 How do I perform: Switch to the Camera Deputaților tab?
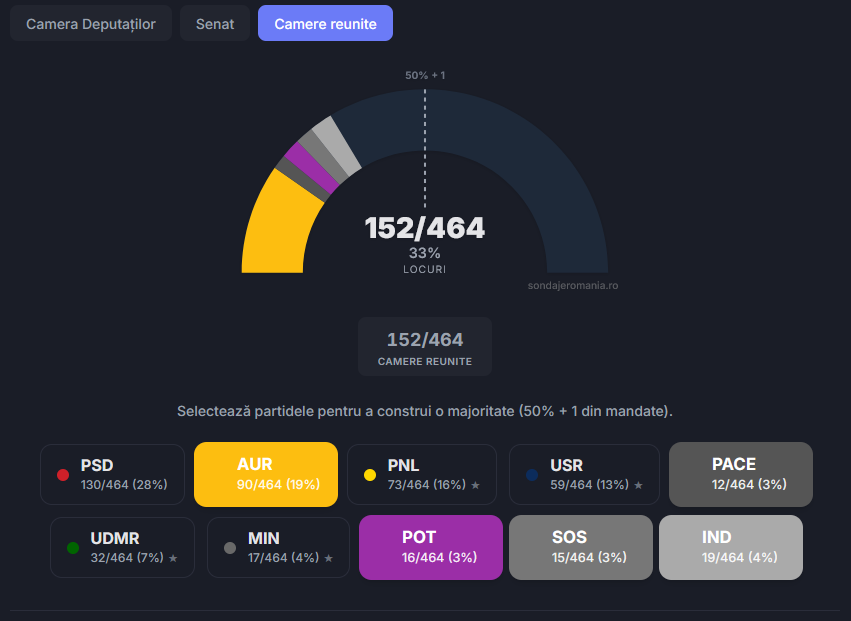coord(91,23)
